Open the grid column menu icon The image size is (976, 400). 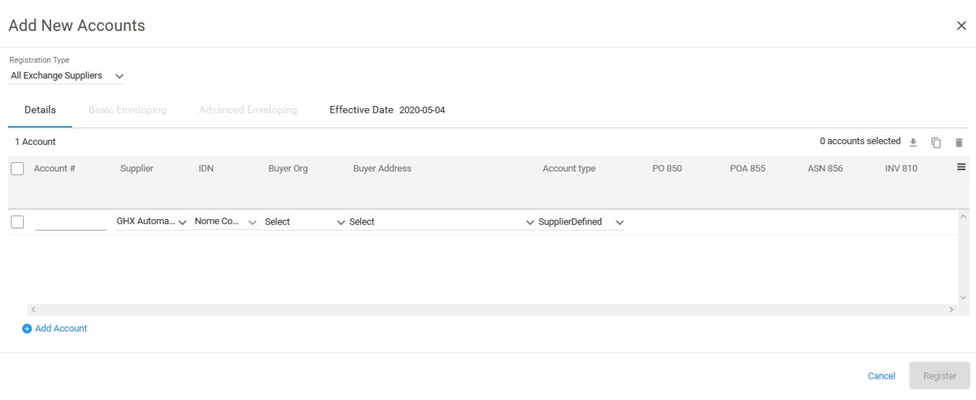[961, 167]
